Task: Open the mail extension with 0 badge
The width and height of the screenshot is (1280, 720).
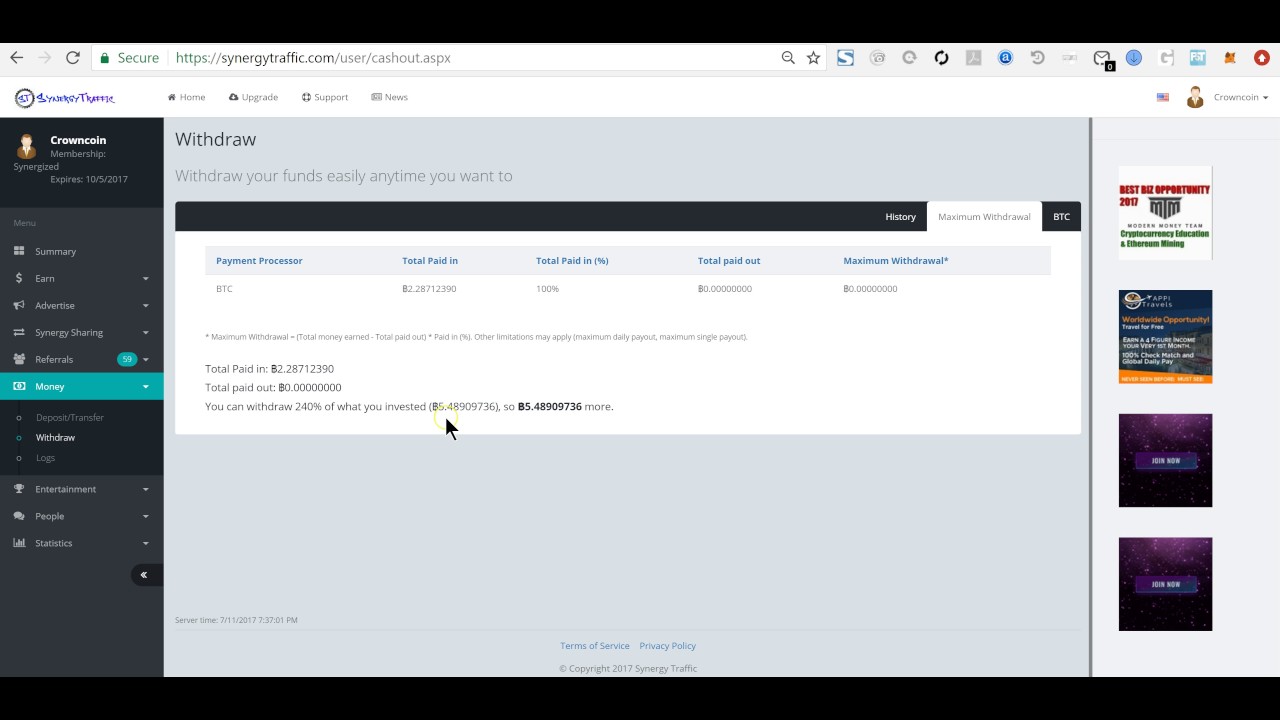Action: click(1103, 60)
